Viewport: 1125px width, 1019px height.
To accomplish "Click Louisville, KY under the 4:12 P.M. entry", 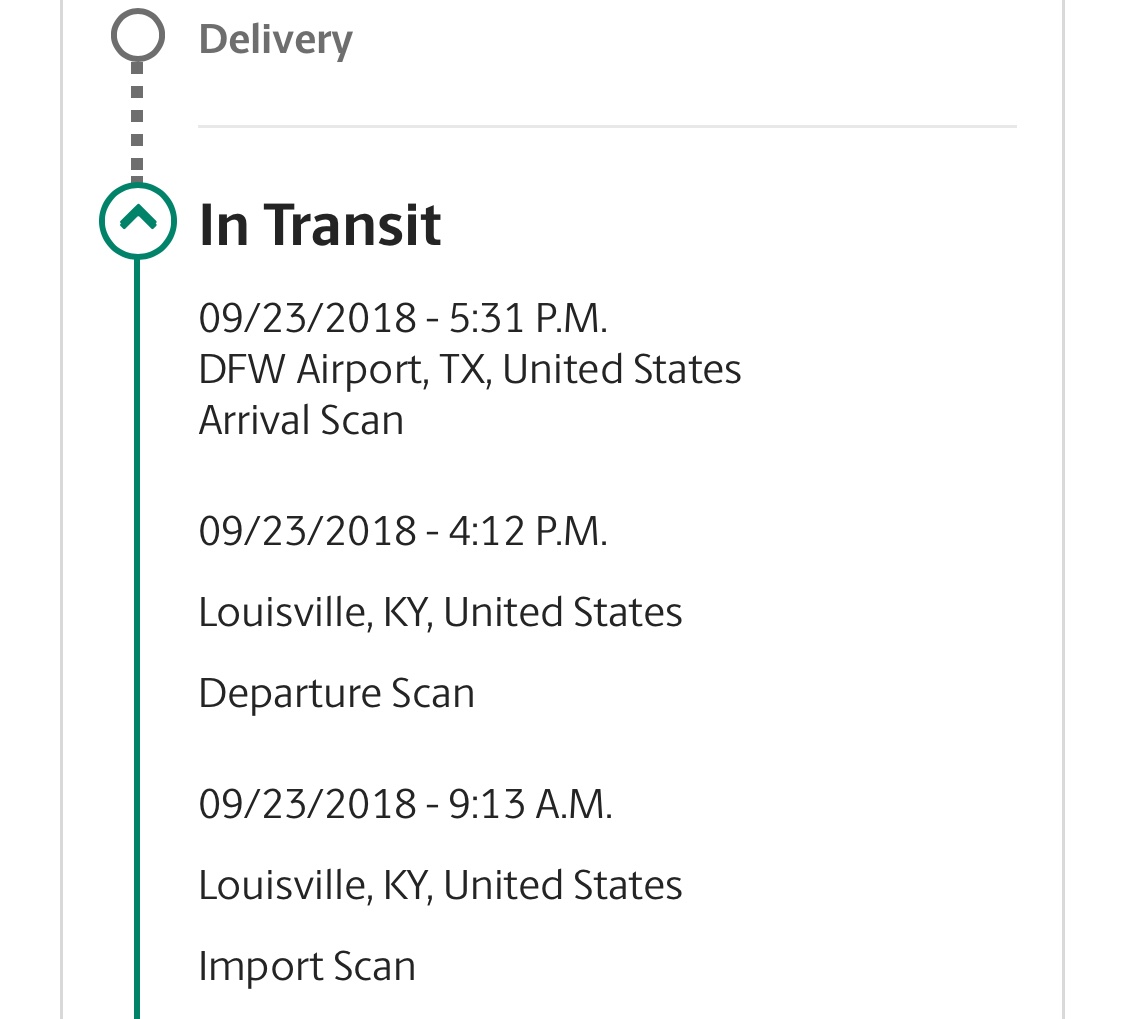I will [441, 613].
